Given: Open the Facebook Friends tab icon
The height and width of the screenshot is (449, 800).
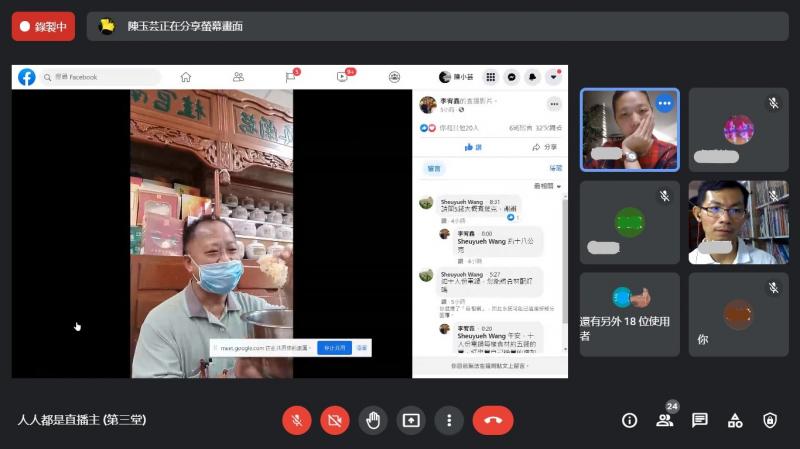Looking at the screenshot, I should [238, 77].
